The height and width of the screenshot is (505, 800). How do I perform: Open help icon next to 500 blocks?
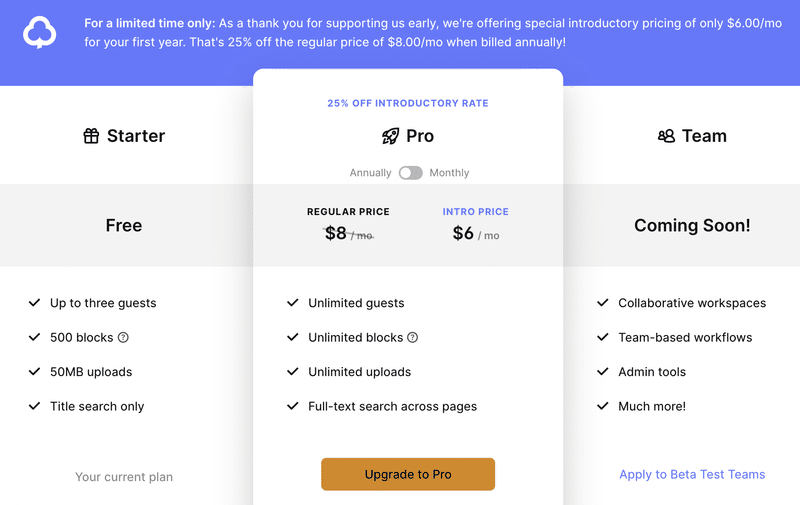(123, 337)
